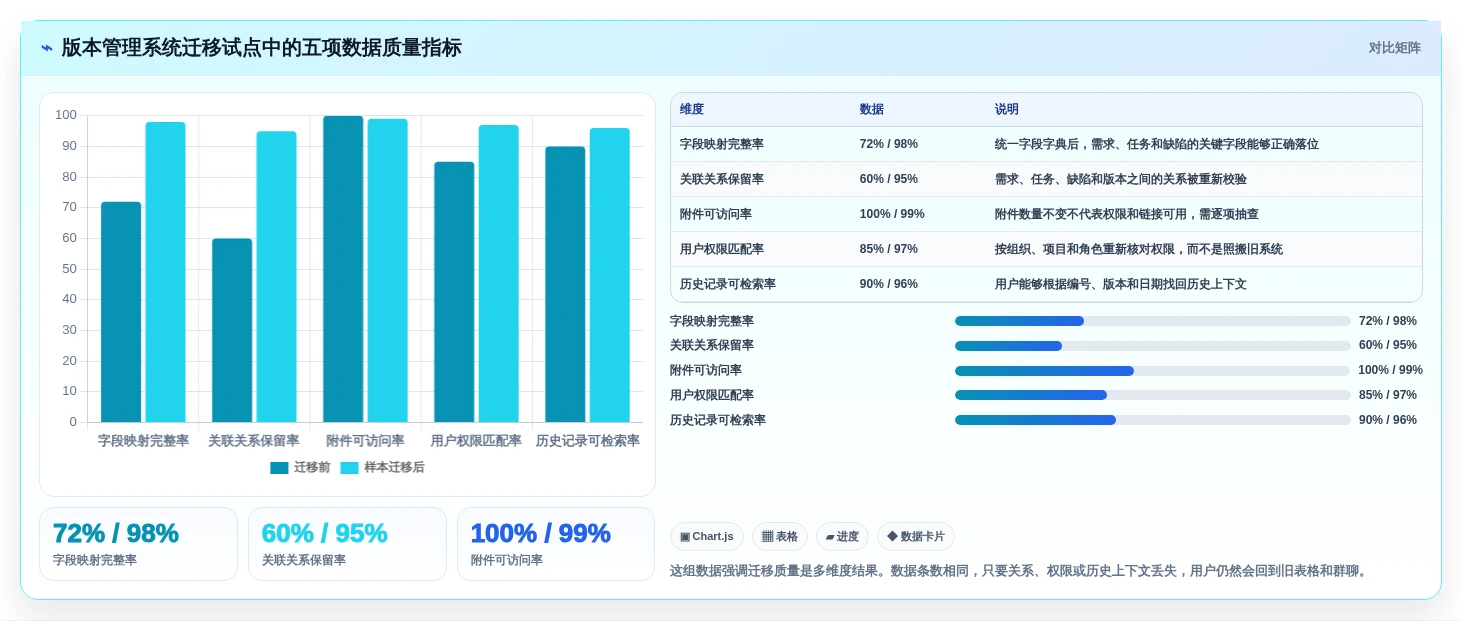Click the 关联关系保留率 x-axis label

pyautogui.click(x=254, y=441)
